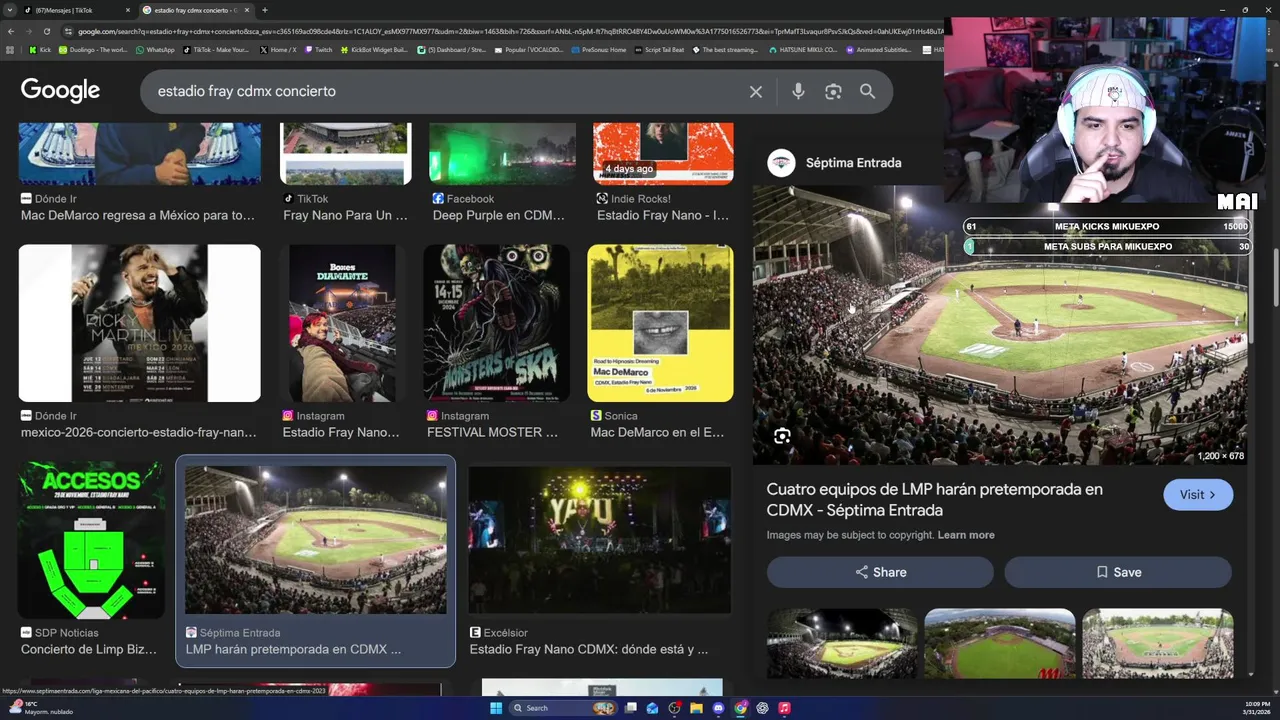Open the Windows Start menu
The width and height of the screenshot is (1280, 720).
[x=495, y=708]
